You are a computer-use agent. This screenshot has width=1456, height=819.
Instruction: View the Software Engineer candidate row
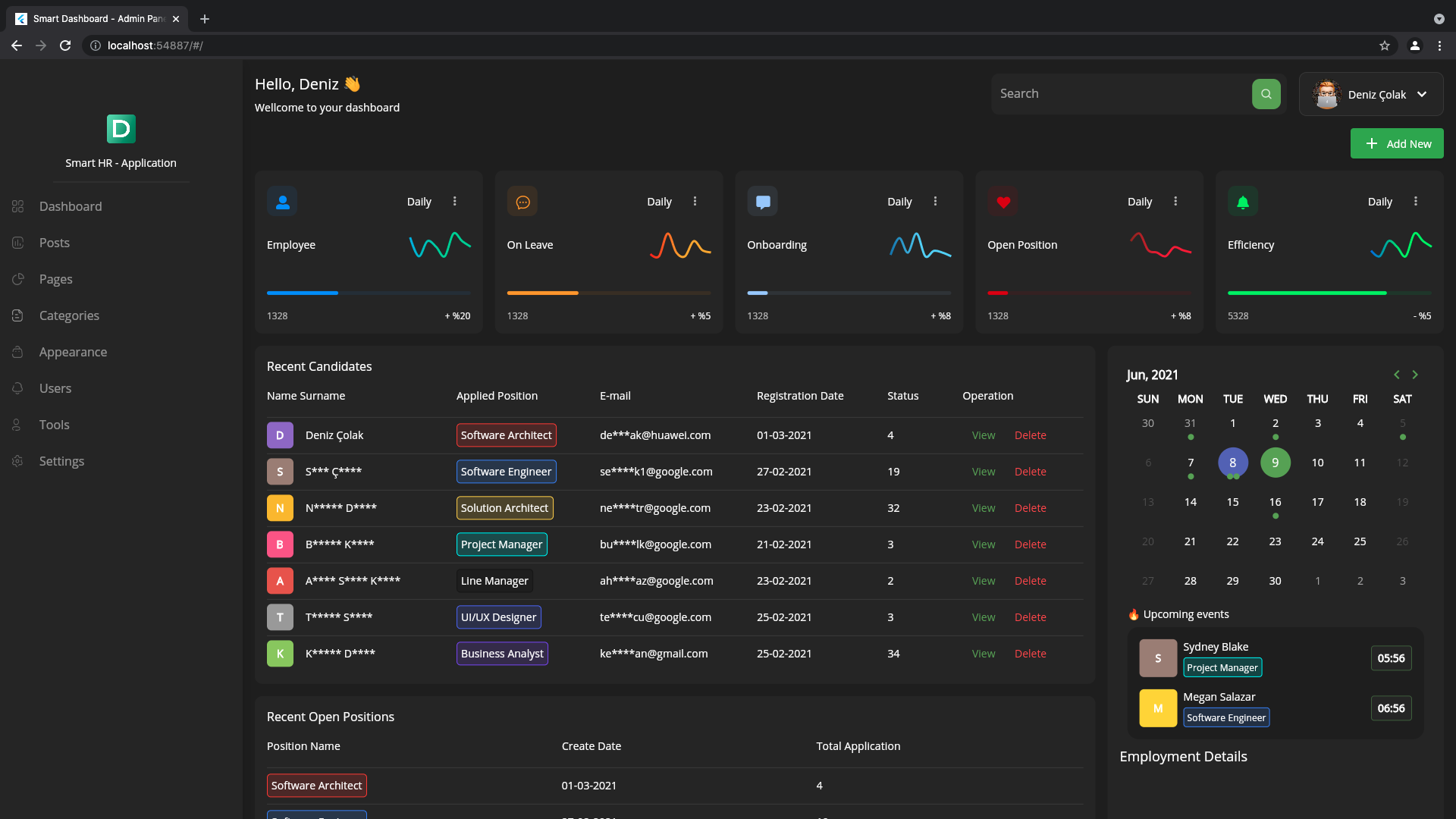click(984, 472)
